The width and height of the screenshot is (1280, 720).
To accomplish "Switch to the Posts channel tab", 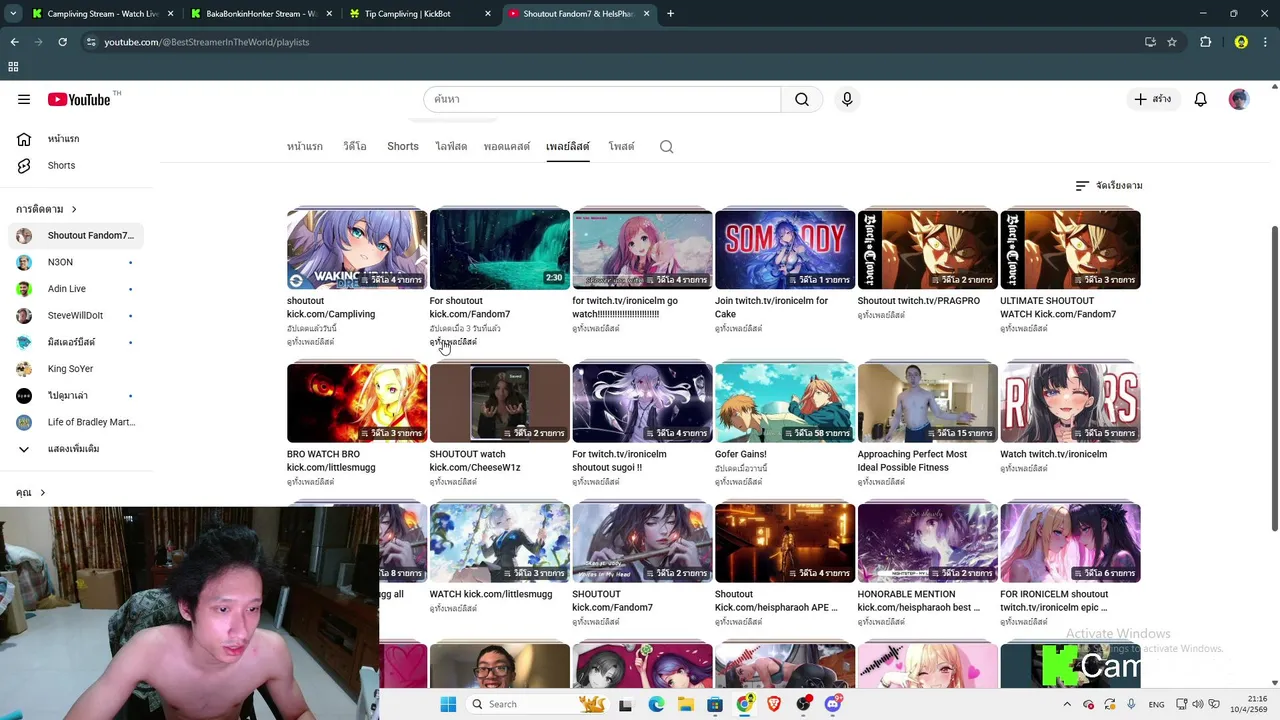I will pyautogui.click(x=621, y=147).
